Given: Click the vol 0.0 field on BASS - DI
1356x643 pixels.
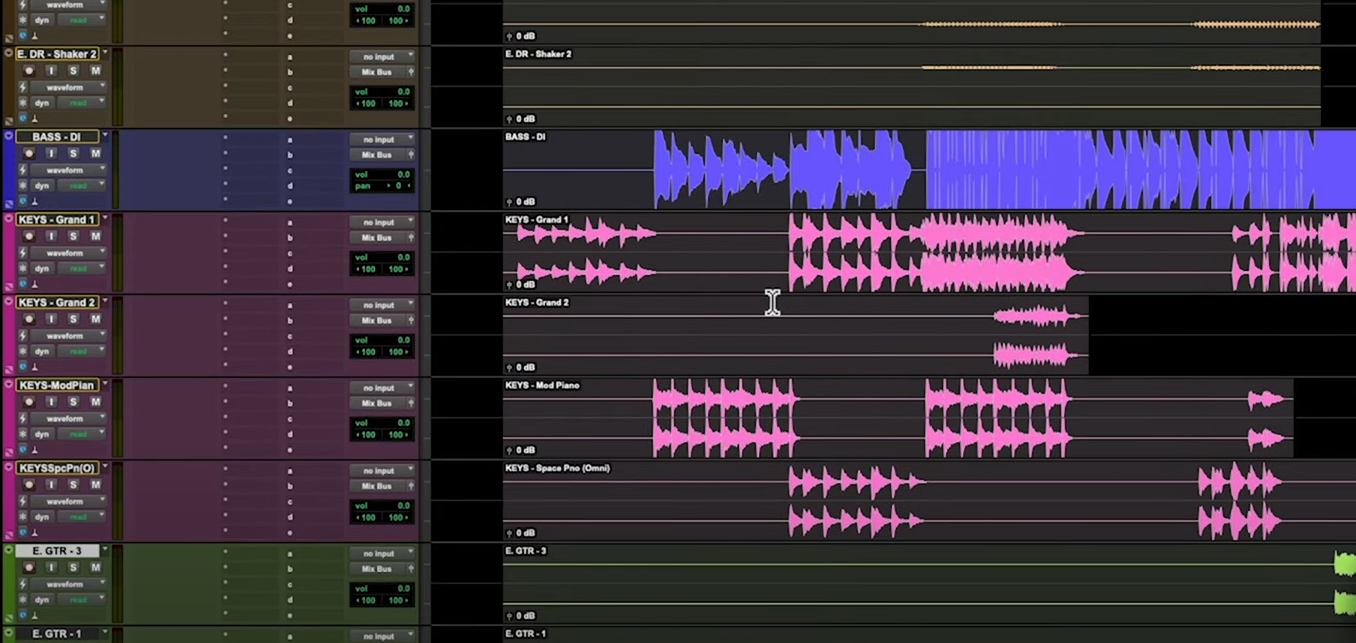Looking at the screenshot, I should tap(382, 174).
